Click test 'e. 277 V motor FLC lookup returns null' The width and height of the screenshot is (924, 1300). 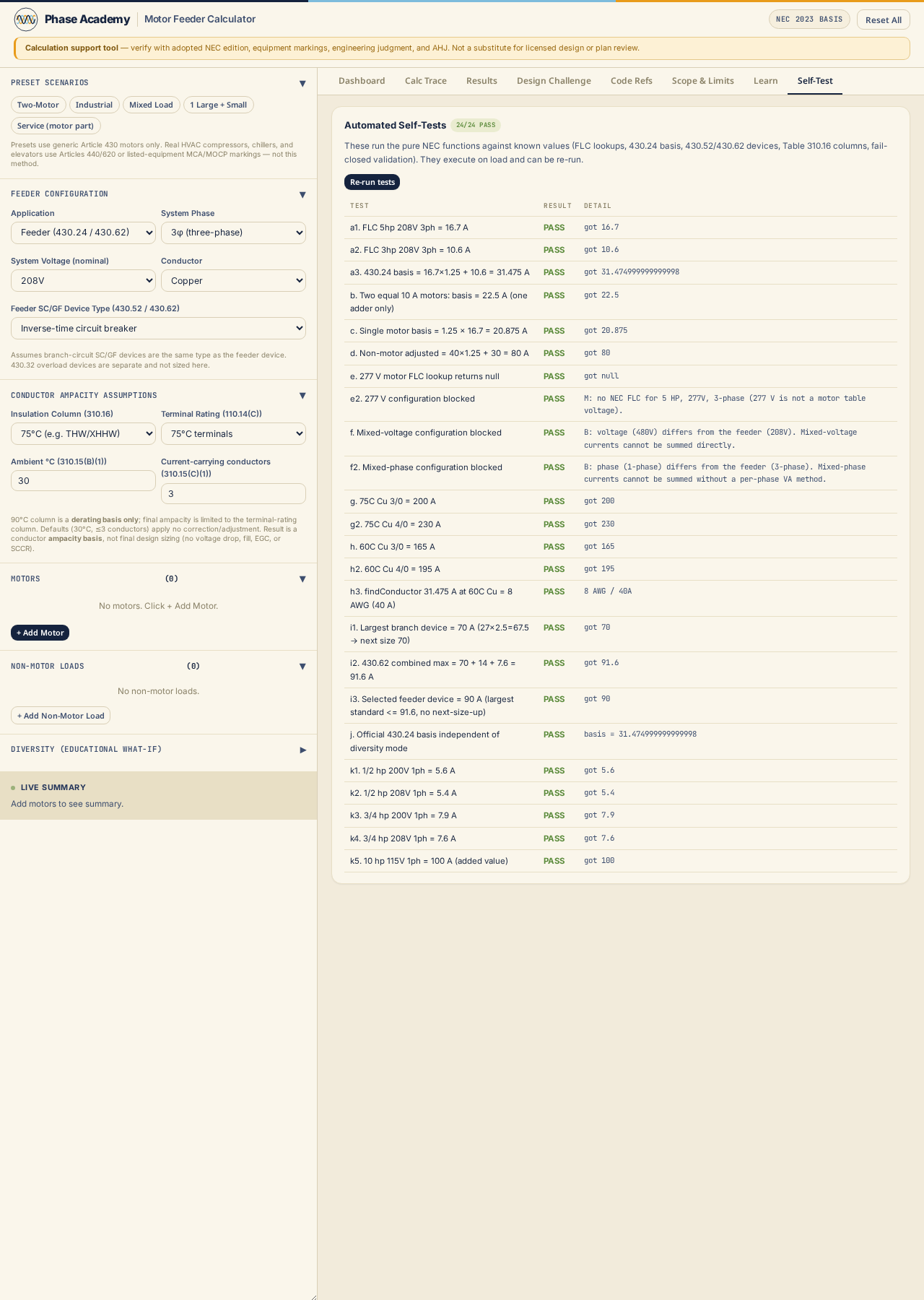(424, 376)
